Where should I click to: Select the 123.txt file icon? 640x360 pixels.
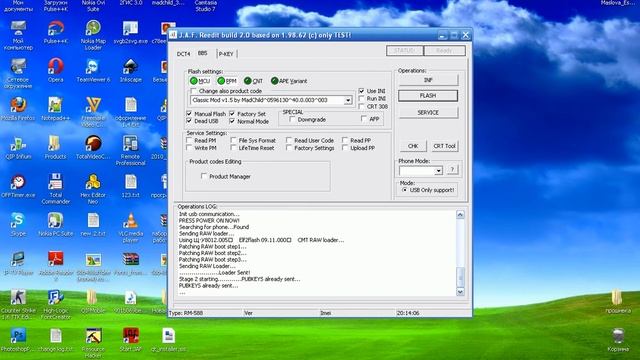[x=130, y=182]
